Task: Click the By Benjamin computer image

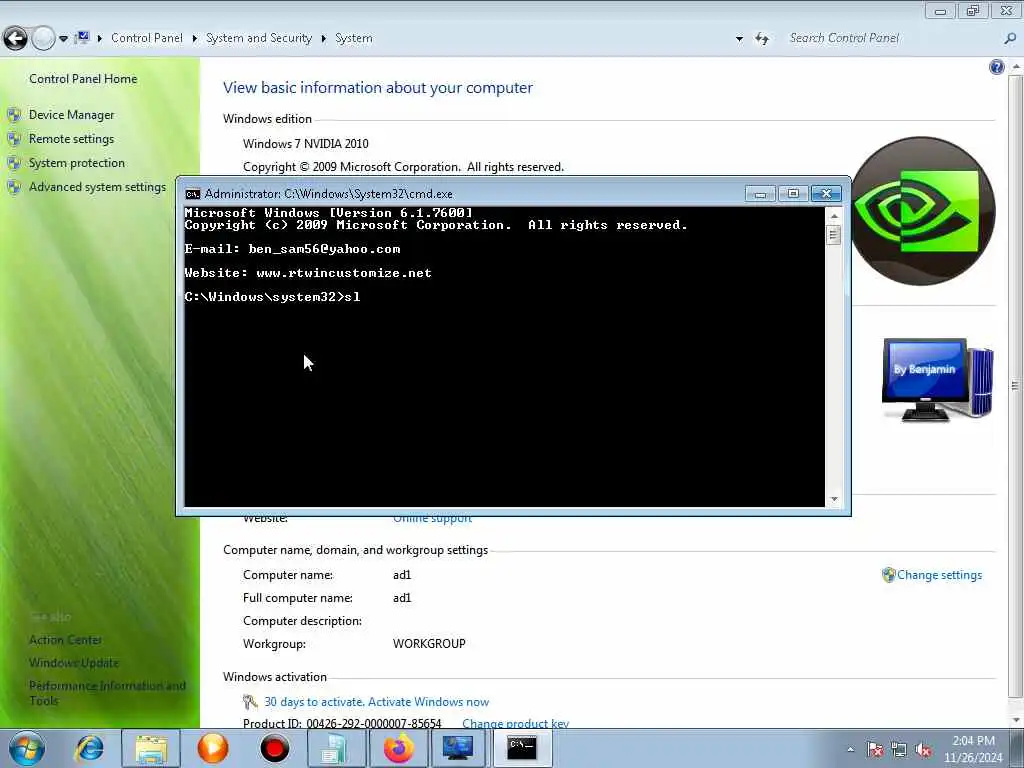Action: (937, 380)
